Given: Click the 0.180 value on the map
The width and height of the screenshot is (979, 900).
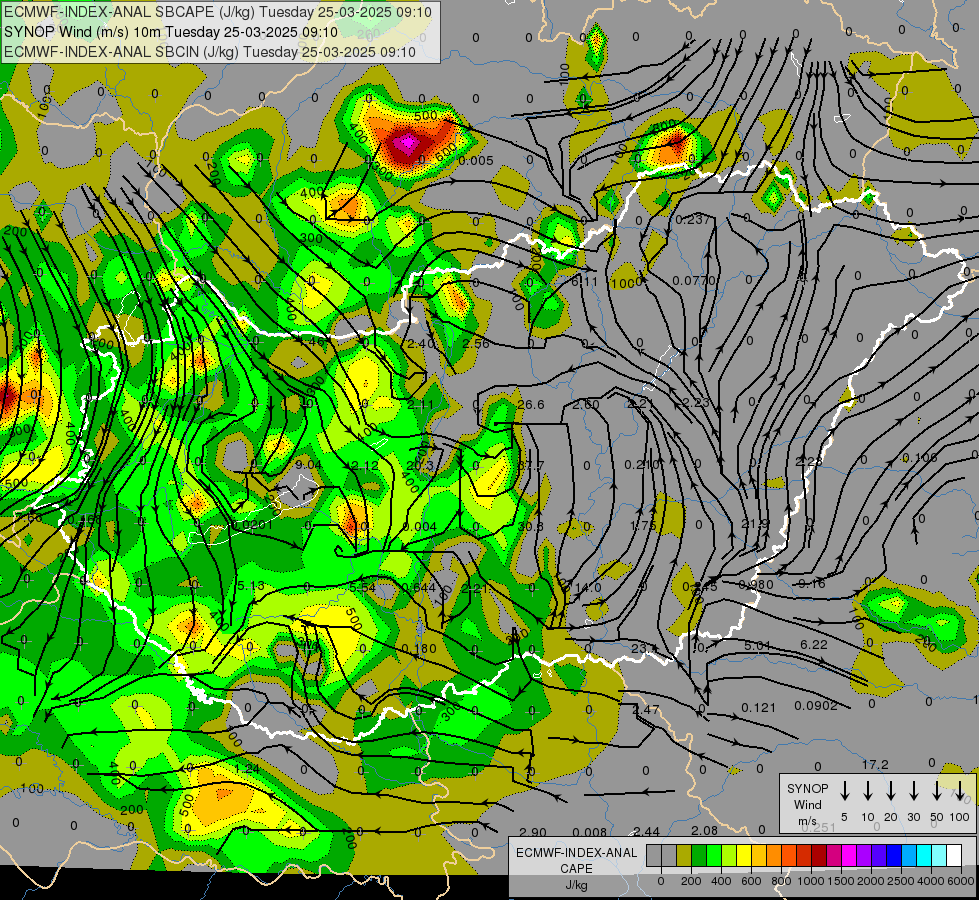Looking at the screenshot, I should (x=419, y=648).
